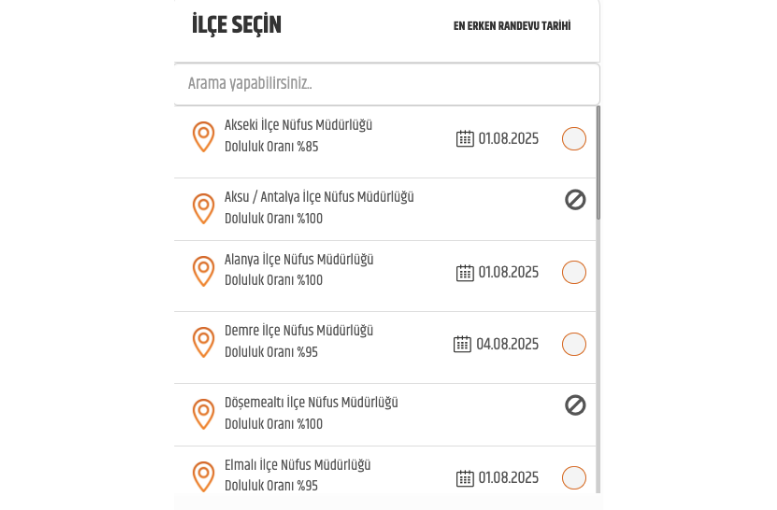Click the calendar icon in the Akseki row

tap(465, 139)
